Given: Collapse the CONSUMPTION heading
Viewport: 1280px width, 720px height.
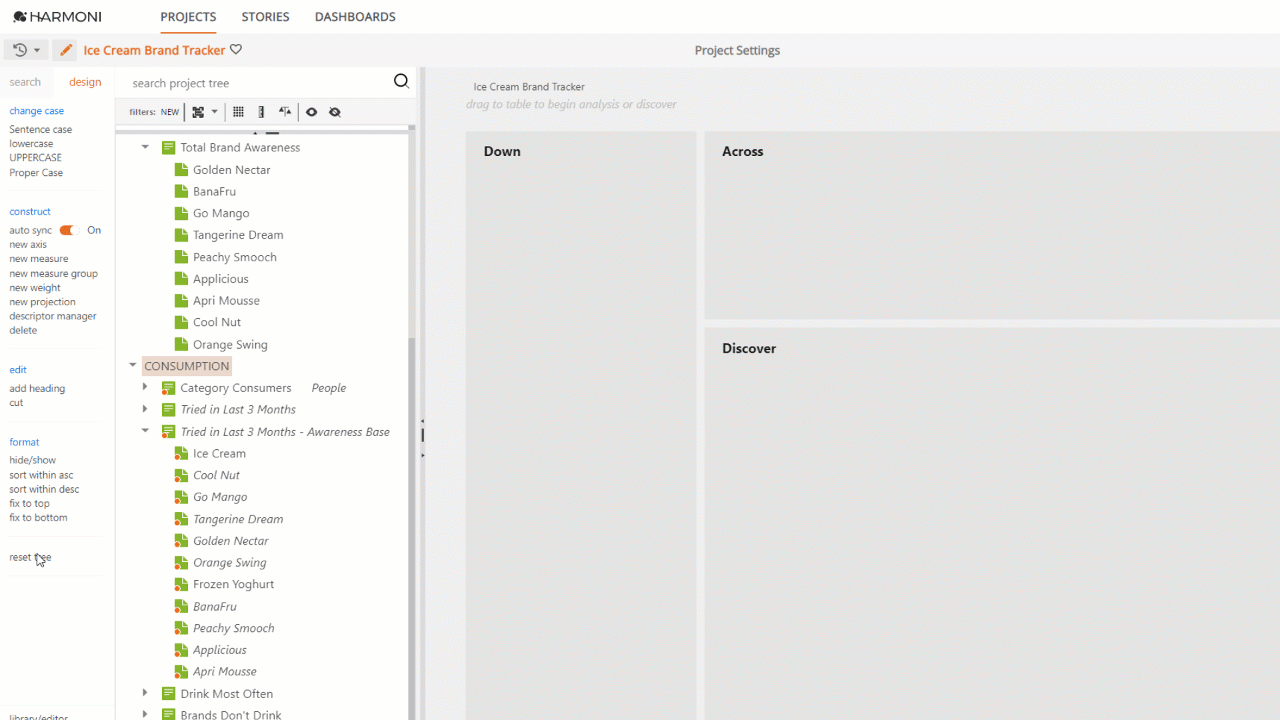Looking at the screenshot, I should point(132,366).
